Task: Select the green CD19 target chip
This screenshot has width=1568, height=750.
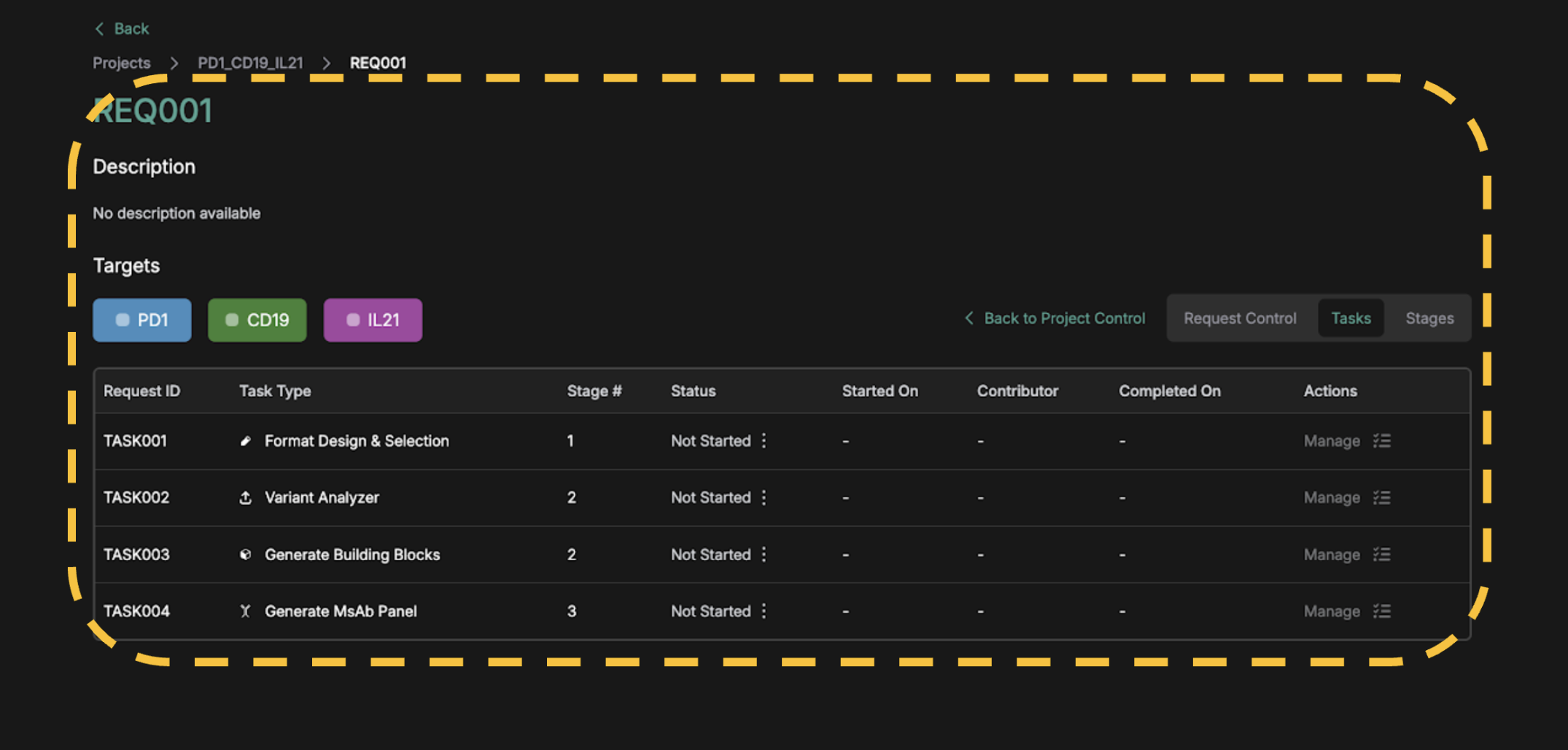Action: [257, 320]
